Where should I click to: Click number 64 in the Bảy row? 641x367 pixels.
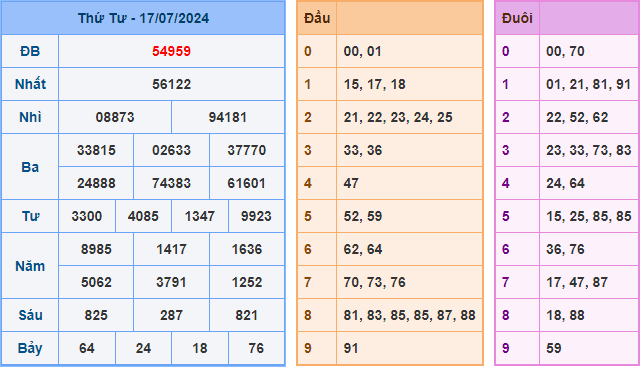pyautogui.click(x=87, y=349)
